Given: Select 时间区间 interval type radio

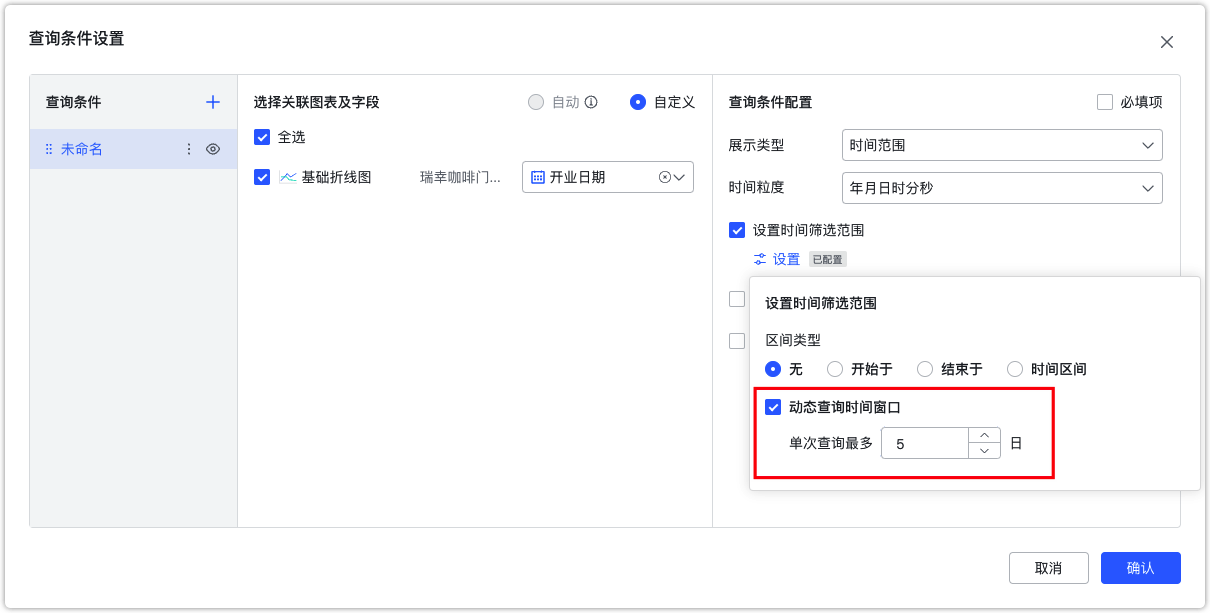Looking at the screenshot, I should click(1015, 369).
